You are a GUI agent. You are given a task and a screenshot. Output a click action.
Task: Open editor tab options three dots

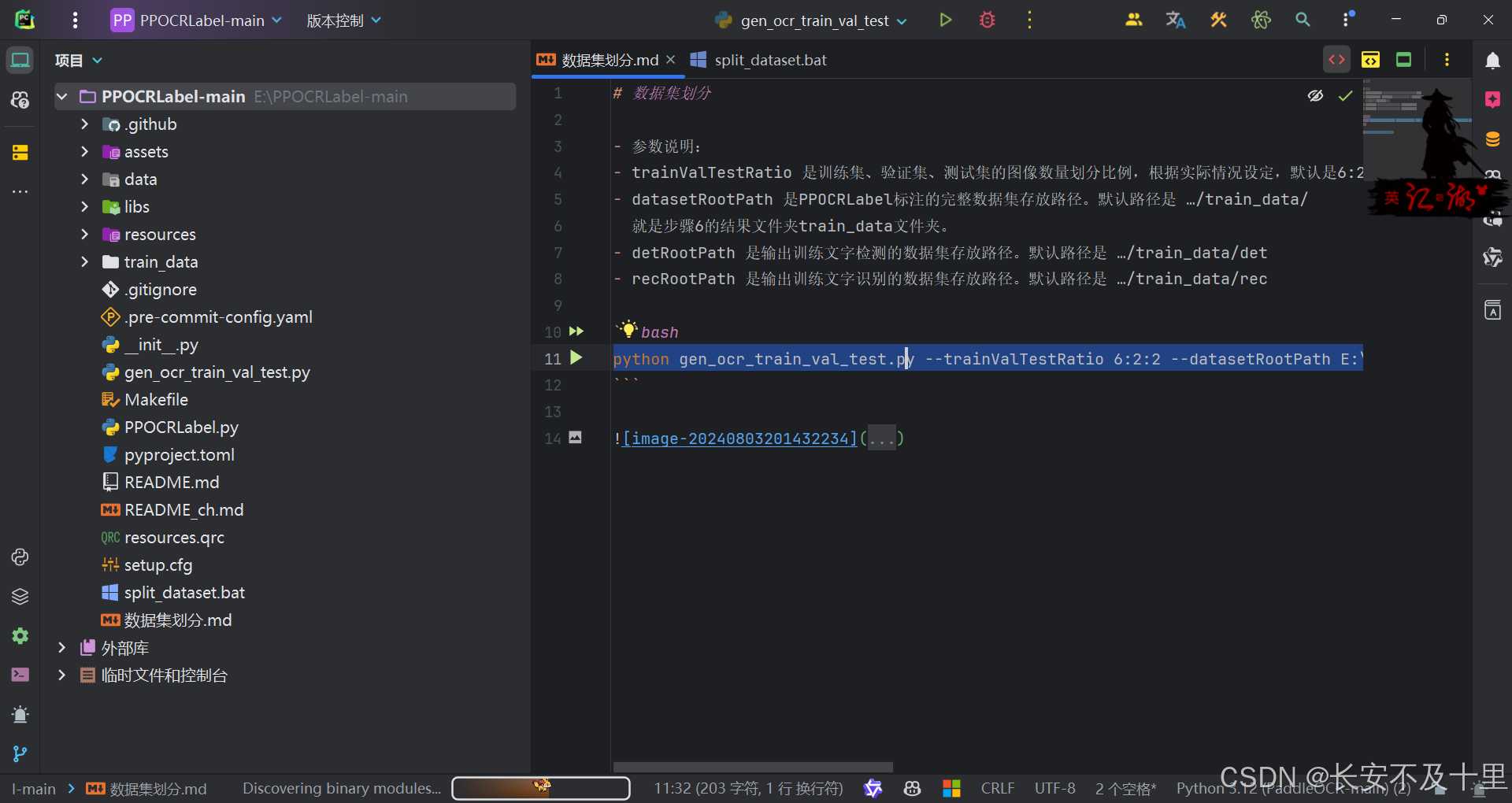click(x=1447, y=60)
